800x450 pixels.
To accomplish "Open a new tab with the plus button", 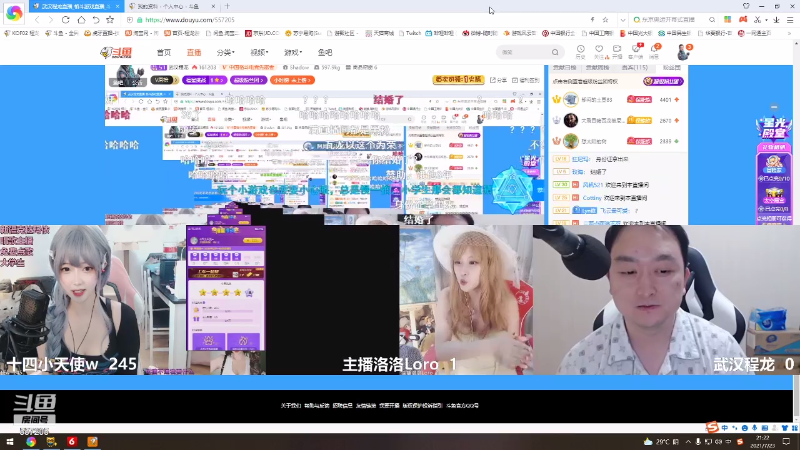I will (x=227, y=6).
